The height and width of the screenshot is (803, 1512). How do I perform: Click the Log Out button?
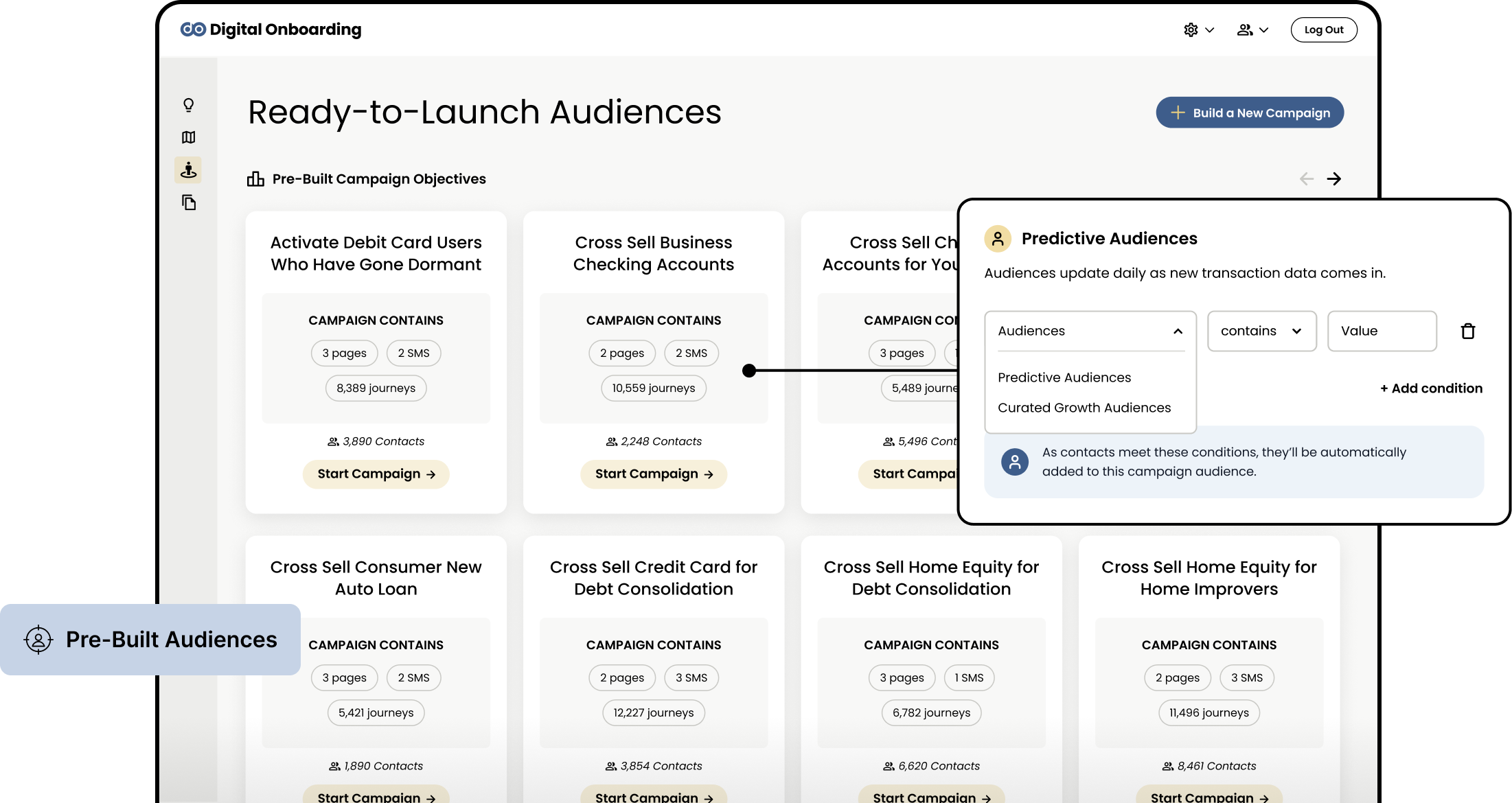point(1323,30)
